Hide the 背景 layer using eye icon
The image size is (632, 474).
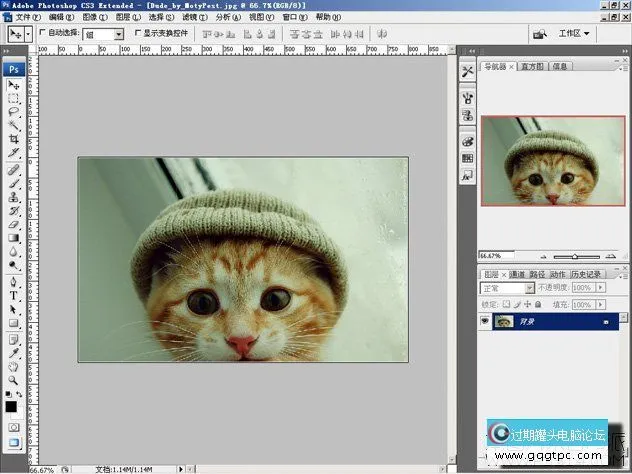click(485, 321)
